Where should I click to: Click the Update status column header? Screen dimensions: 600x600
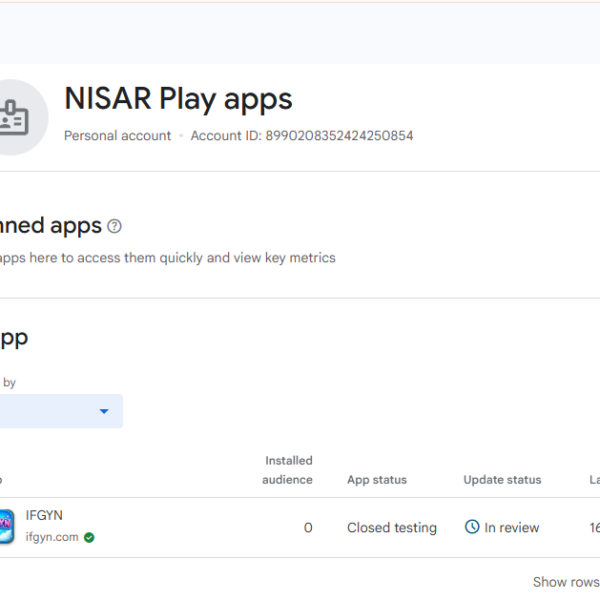(x=502, y=480)
